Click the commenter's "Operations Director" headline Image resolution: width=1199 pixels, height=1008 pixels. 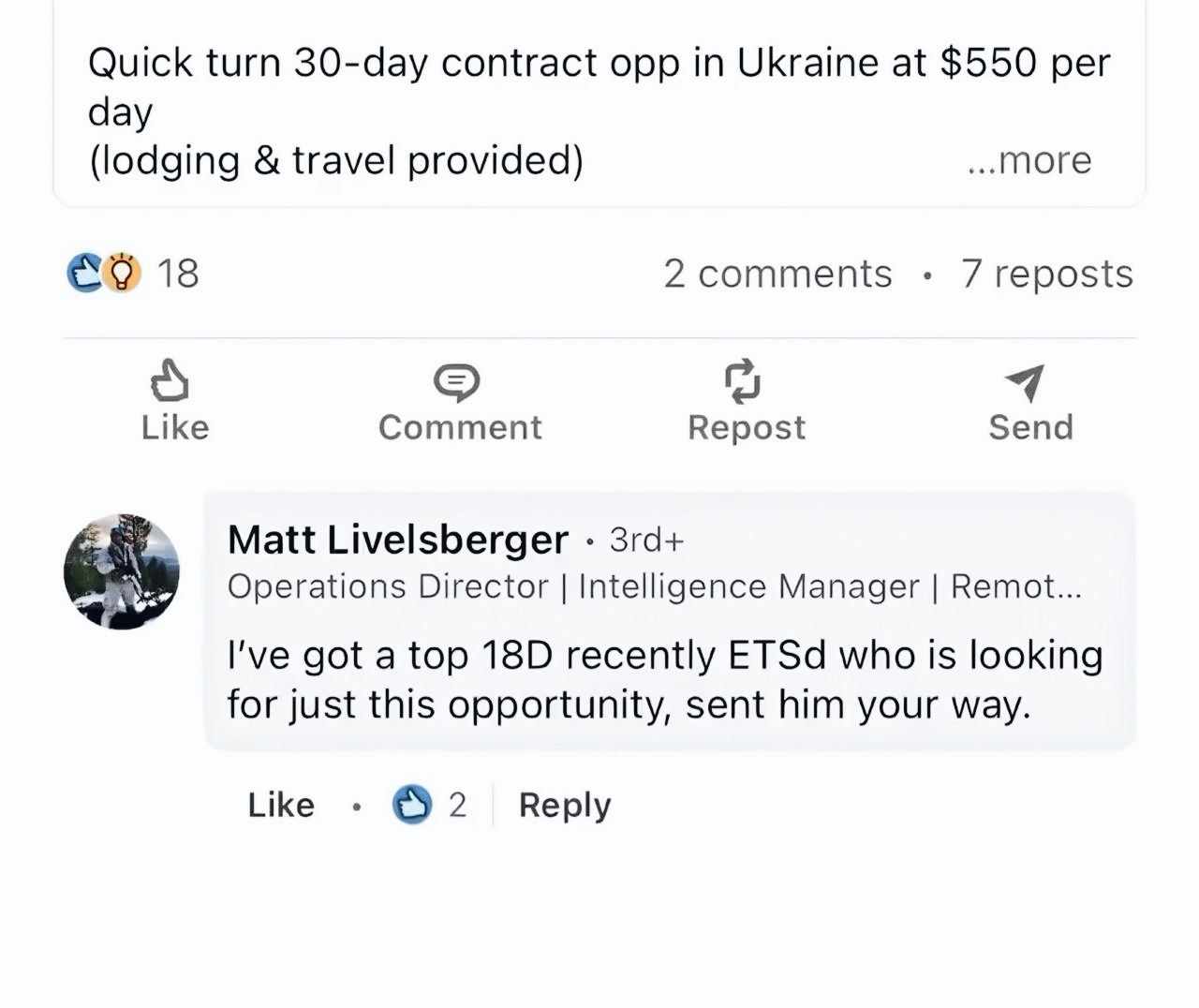654,586
